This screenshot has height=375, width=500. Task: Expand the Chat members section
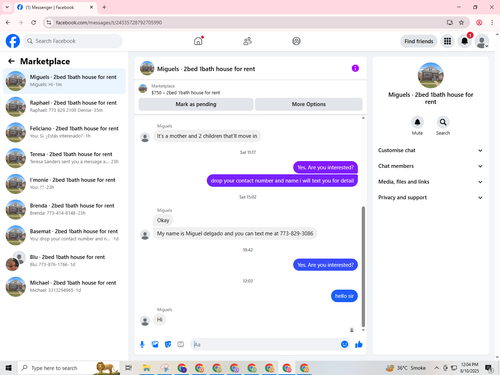(430, 166)
